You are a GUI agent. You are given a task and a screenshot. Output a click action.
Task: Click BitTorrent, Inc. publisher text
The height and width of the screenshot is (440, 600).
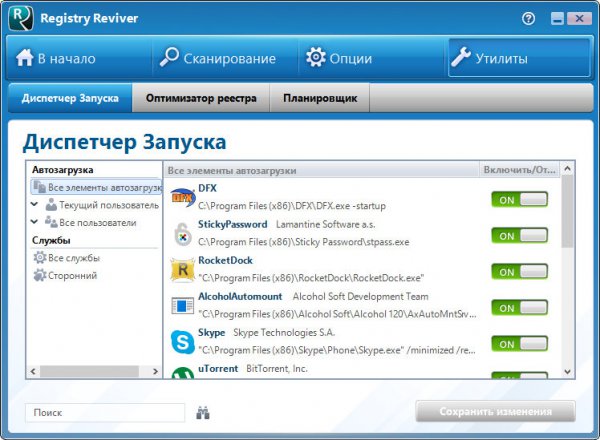click(x=277, y=368)
